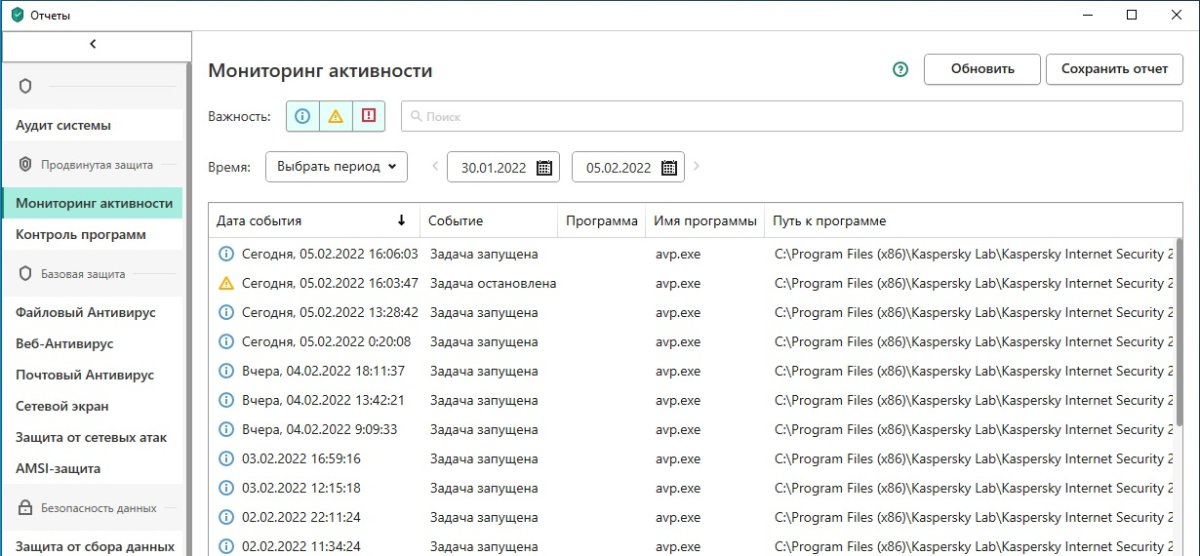The width and height of the screenshot is (1200, 556).
Task: Collapse the sidebar with the back chevron
Action: coord(93,44)
